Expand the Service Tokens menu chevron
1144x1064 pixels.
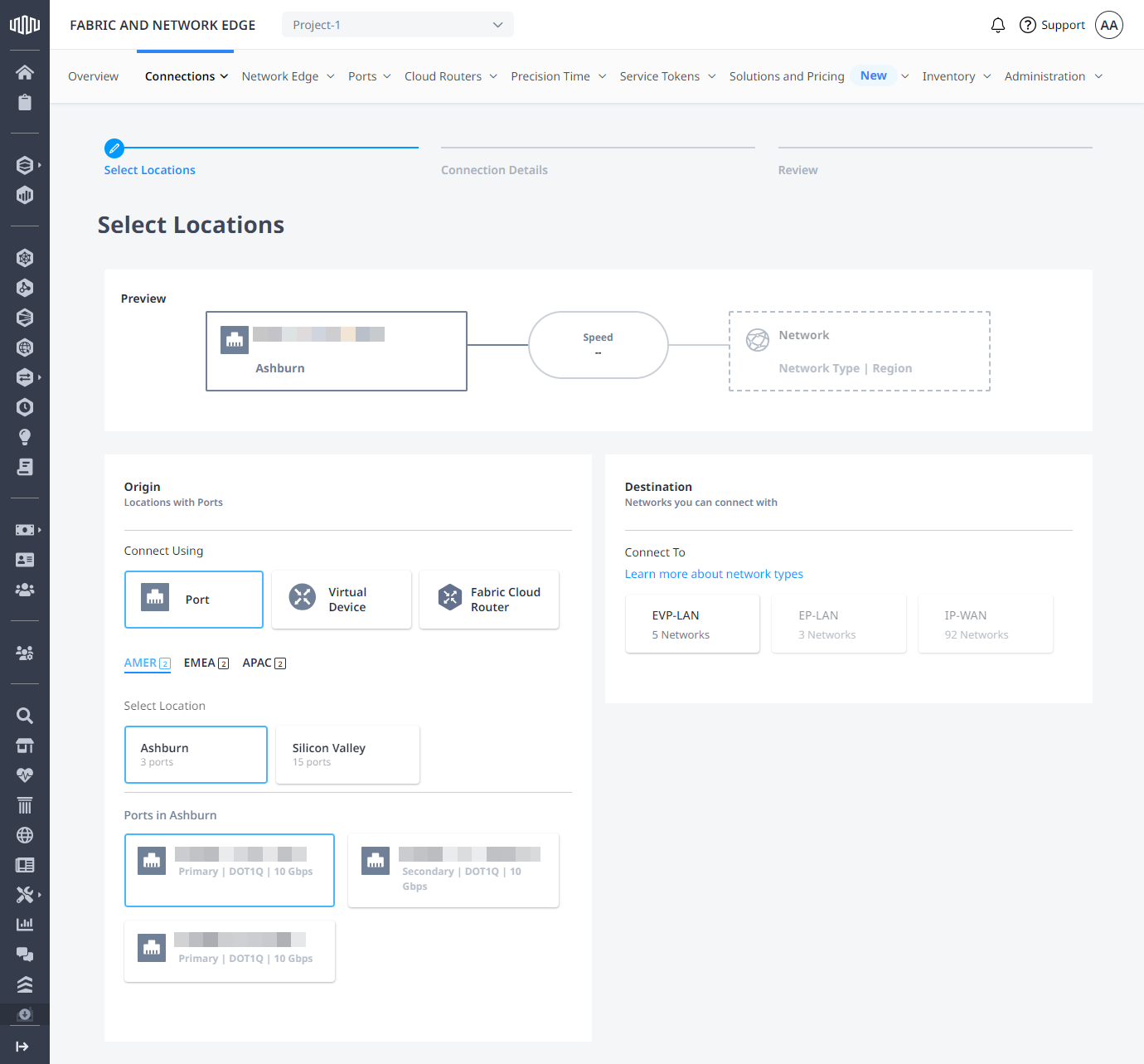point(711,76)
